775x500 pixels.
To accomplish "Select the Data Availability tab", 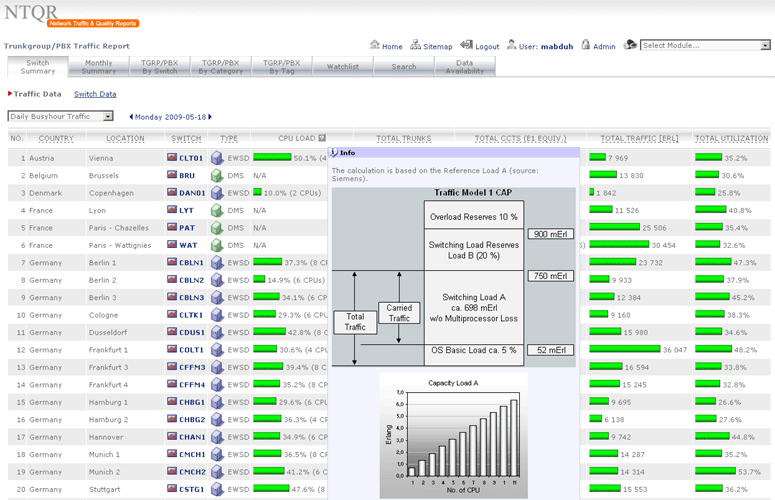I will [464, 67].
